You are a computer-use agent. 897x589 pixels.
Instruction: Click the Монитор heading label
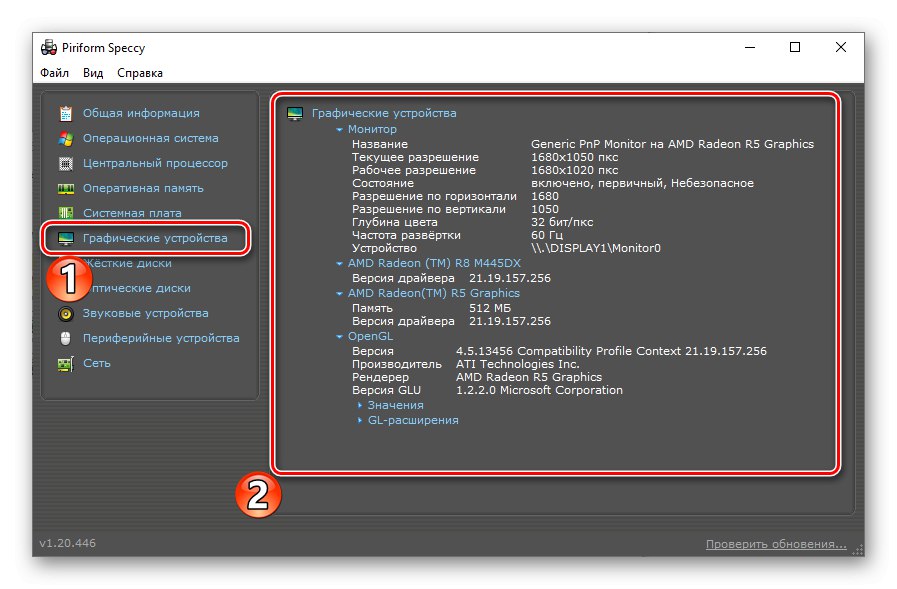[x=372, y=129]
